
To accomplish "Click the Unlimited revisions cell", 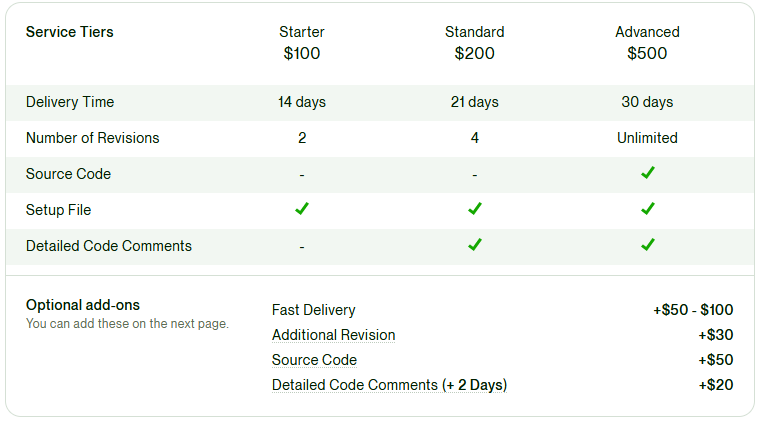I will [x=647, y=138].
